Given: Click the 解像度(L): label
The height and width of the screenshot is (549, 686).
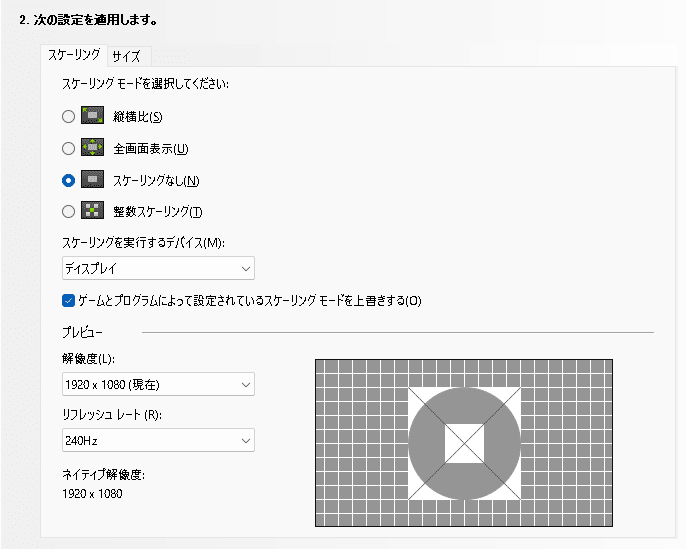Looking at the screenshot, I should coord(88,359).
